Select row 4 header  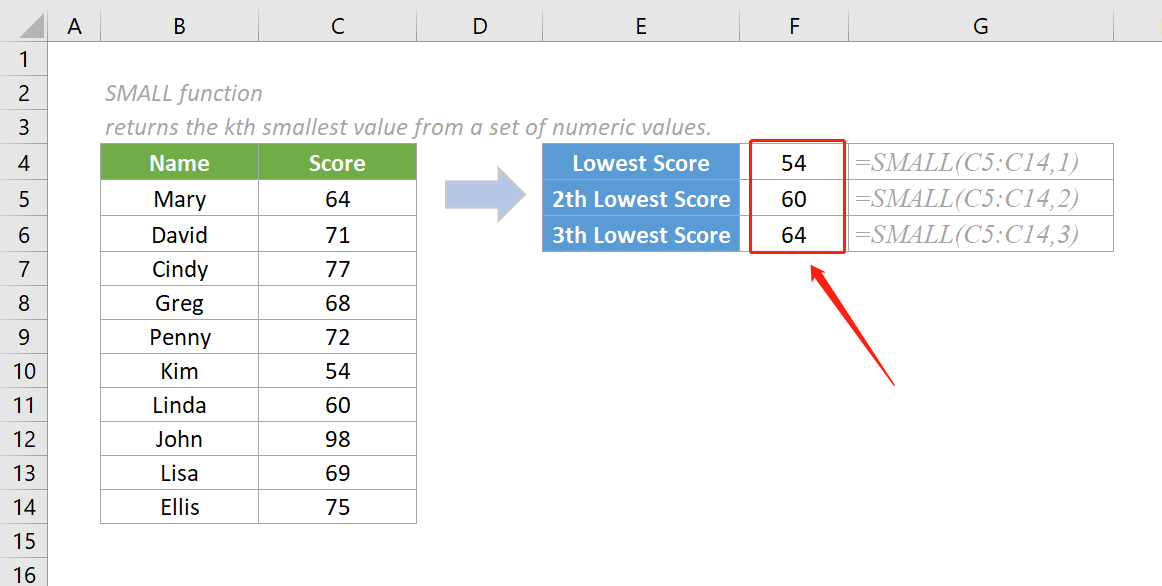pyautogui.click(x=23, y=161)
